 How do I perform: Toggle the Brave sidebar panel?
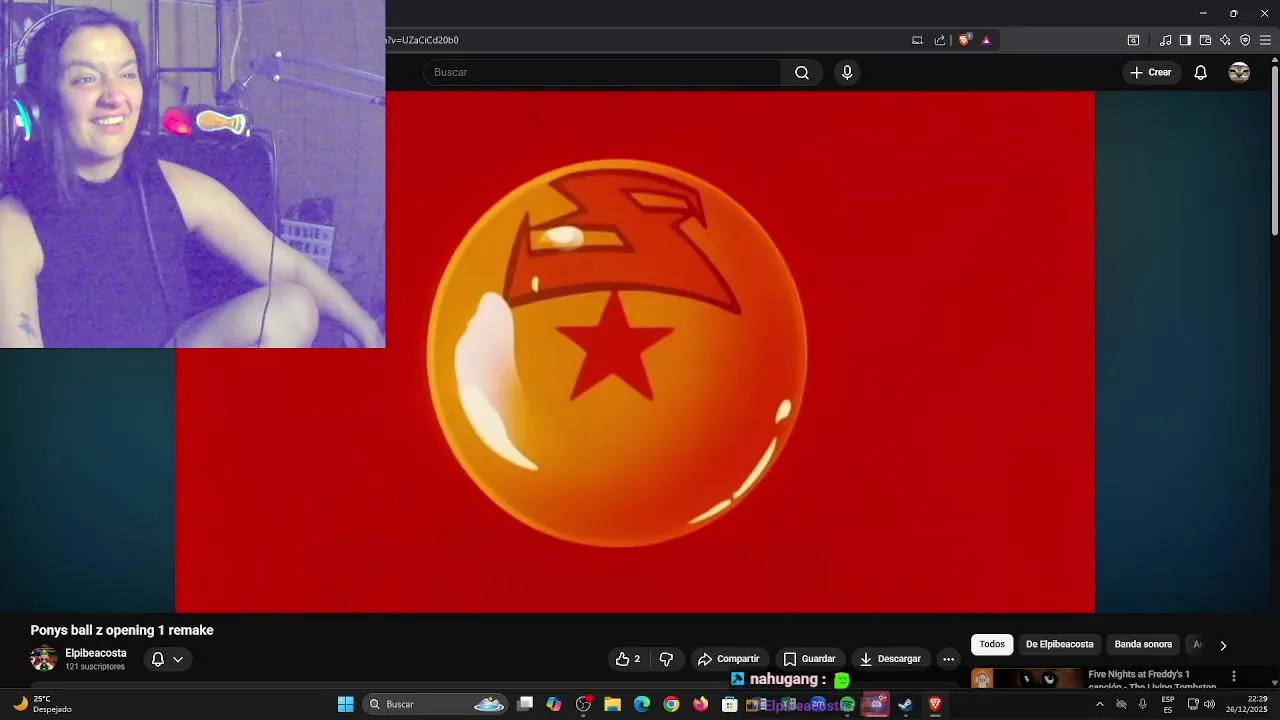[1185, 40]
